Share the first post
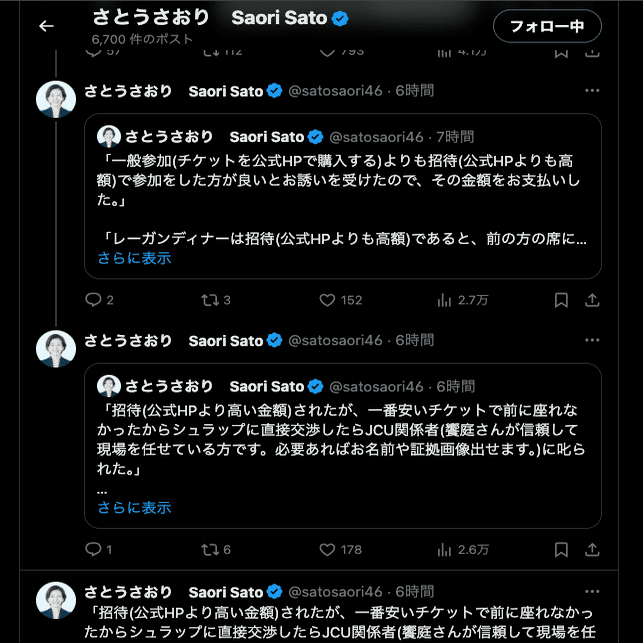The height and width of the screenshot is (643, 643). pos(592,300)
